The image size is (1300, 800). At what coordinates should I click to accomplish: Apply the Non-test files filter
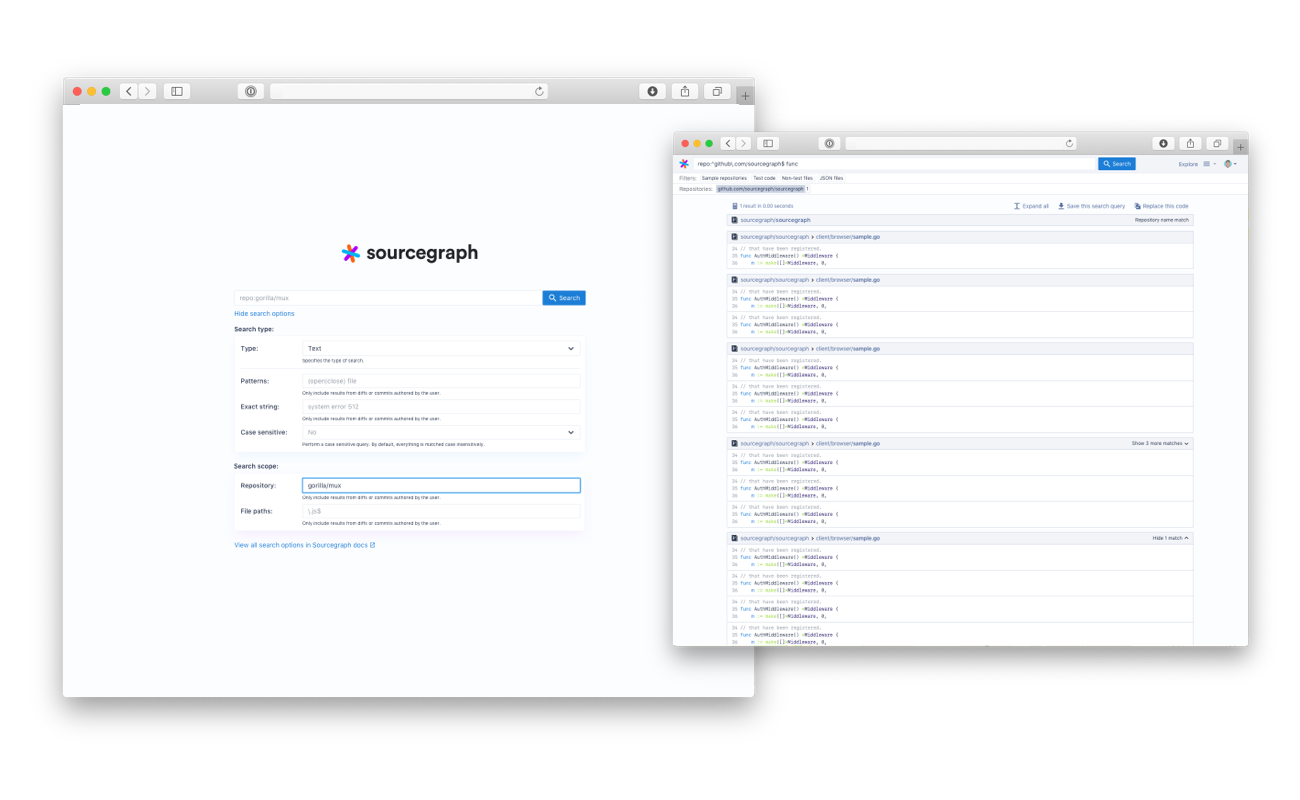click(x=797, y=178)
